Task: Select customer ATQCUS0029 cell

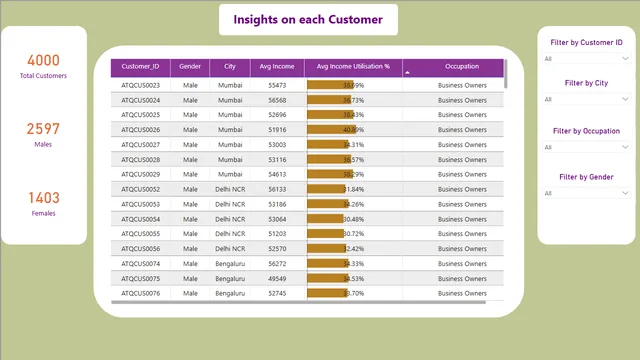Action: tap(140, 174)
